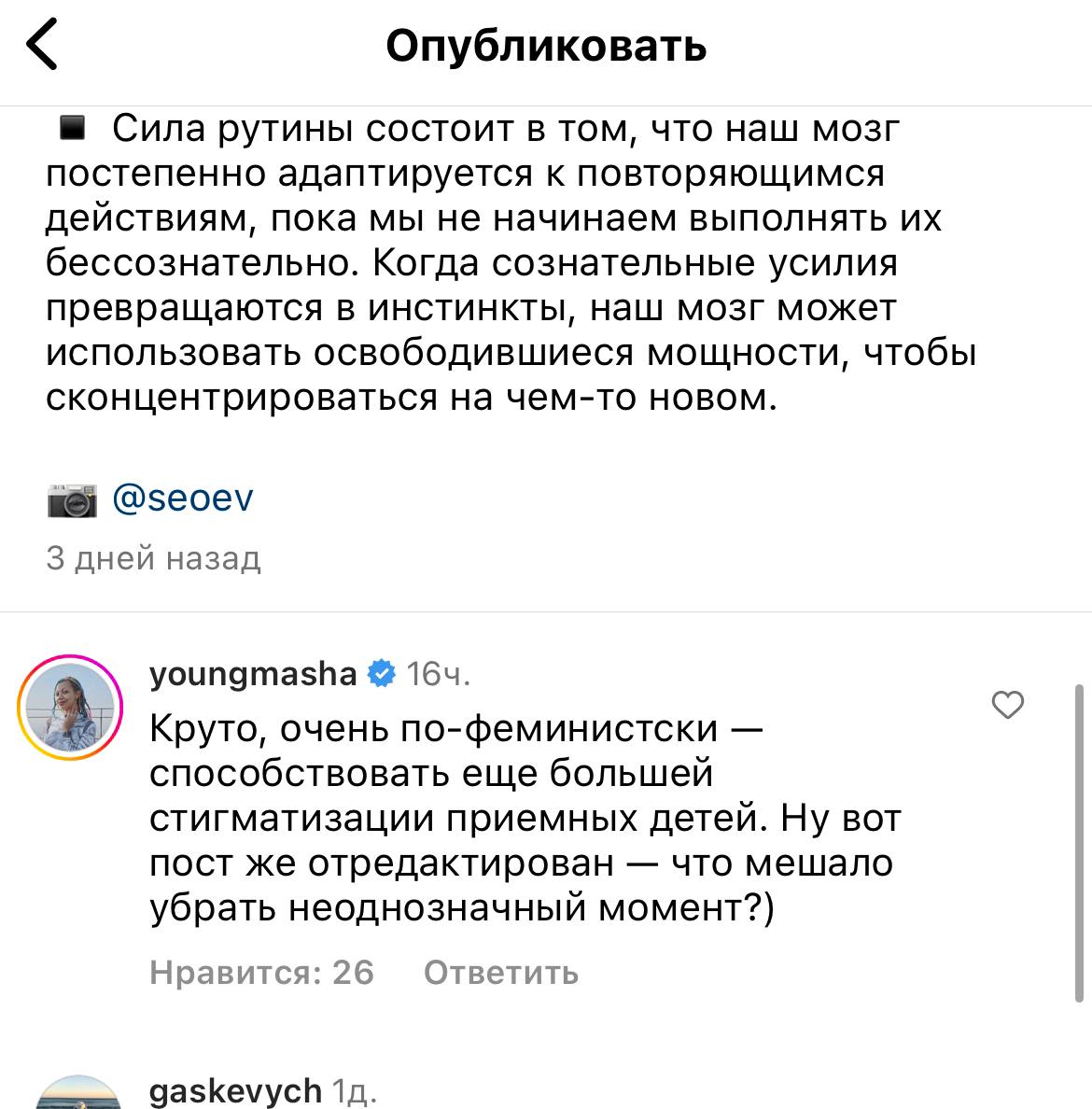Like youngmasha's comment with the heart
Image resolution: width=1092 pixels, height=1109 pixels.
point(1007,706)
